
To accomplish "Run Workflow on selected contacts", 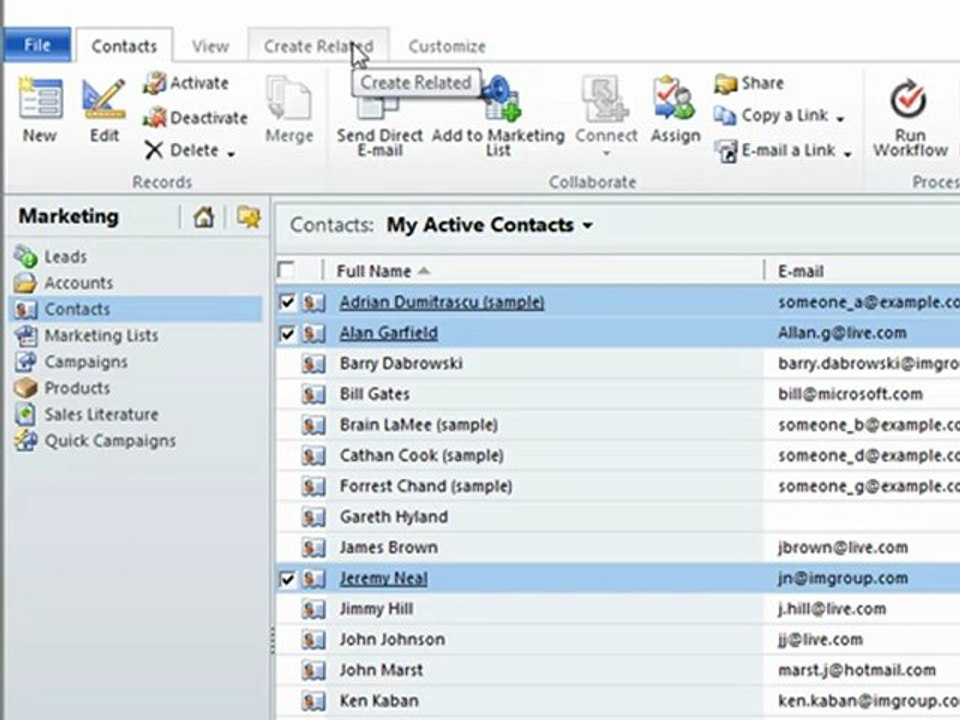I will pyautogui.click(x=910, y=118).
